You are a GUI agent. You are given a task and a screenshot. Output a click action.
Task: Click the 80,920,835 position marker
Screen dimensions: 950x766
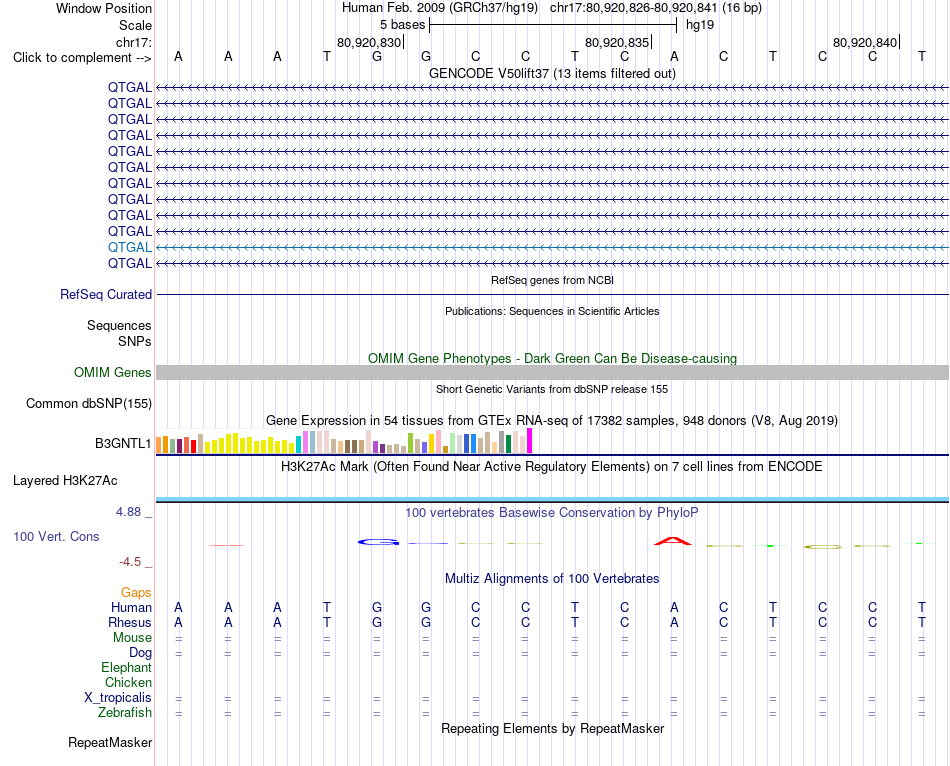(617, 42)
